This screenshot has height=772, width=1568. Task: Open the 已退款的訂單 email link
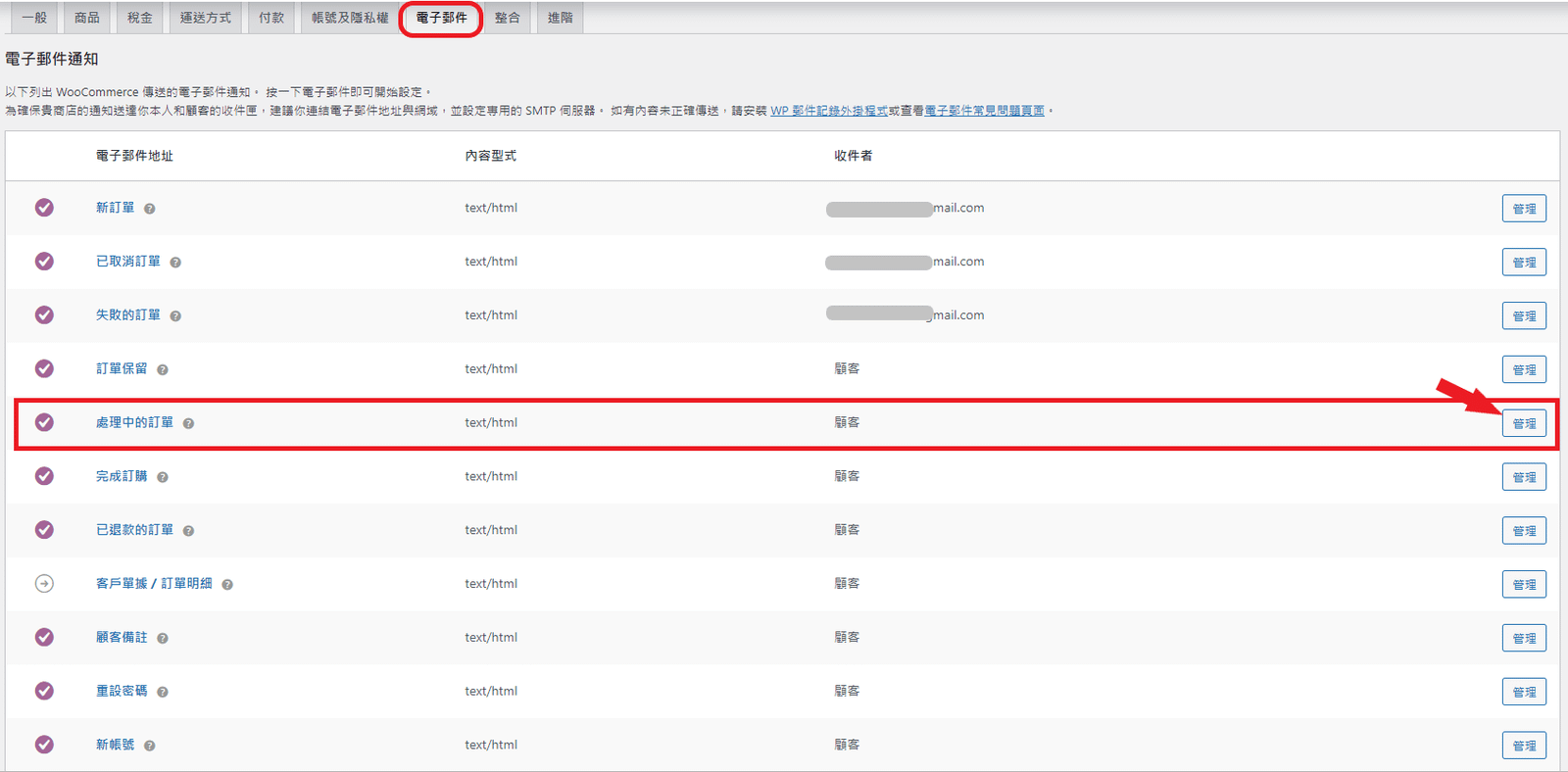tap(134, 530)
